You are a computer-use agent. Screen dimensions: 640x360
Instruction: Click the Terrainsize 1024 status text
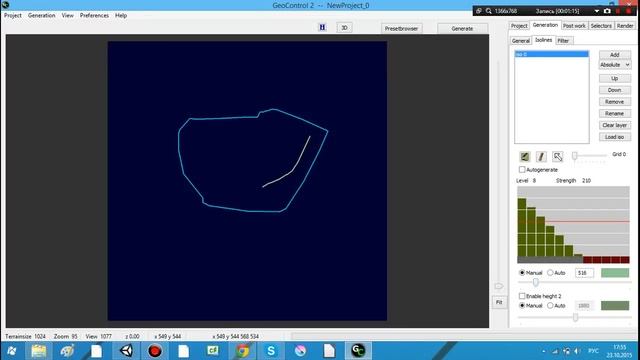pyautogui.click(x=25, y=336)
